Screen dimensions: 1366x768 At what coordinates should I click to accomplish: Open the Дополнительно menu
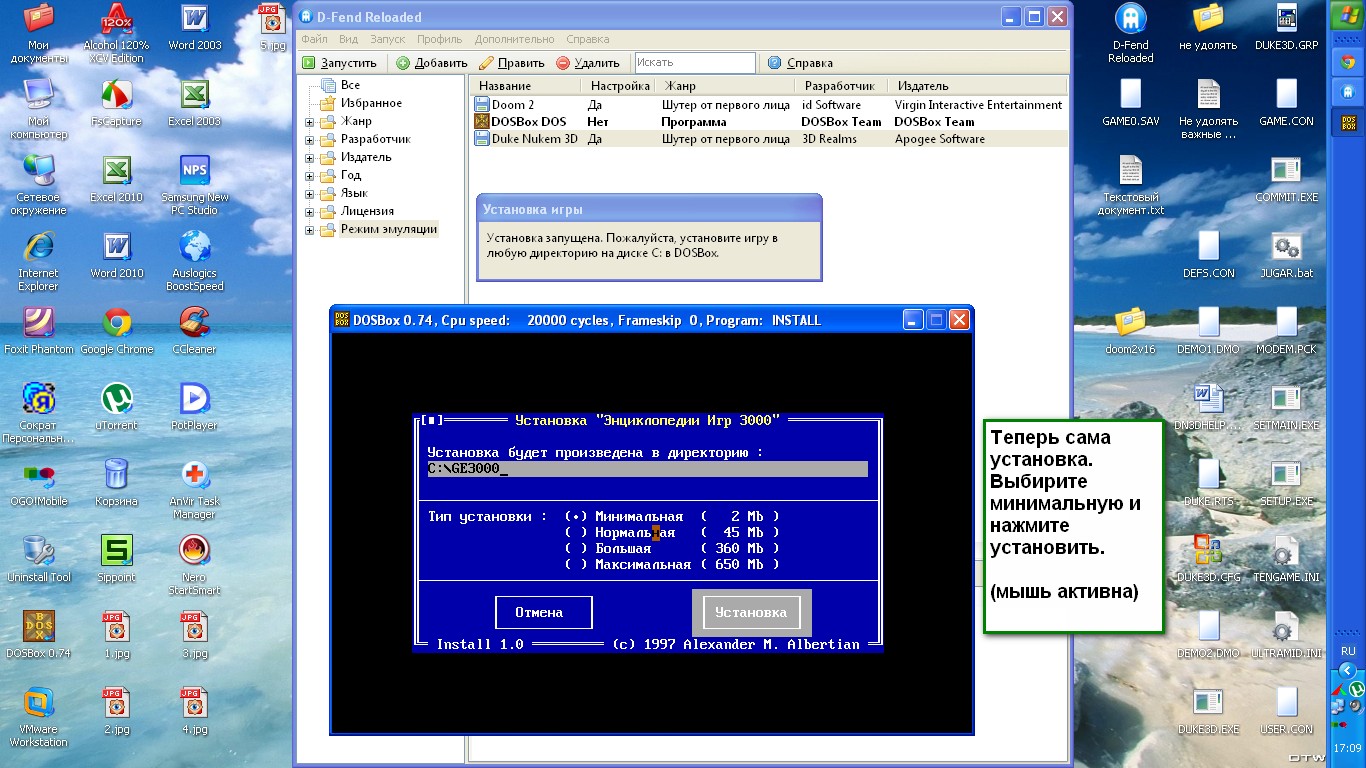(514, 39)
